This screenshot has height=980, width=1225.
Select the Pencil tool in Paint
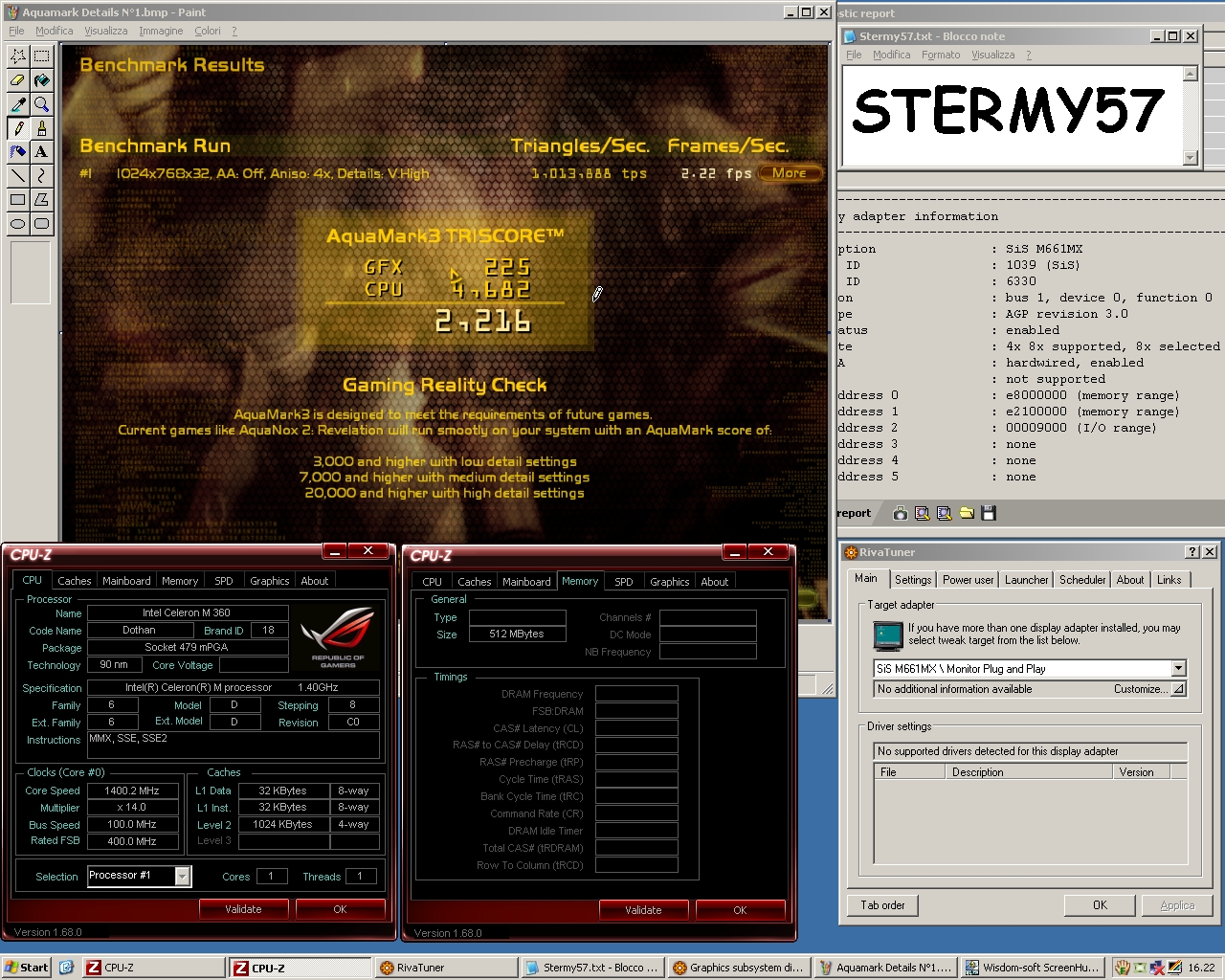(x=18, y=128)
